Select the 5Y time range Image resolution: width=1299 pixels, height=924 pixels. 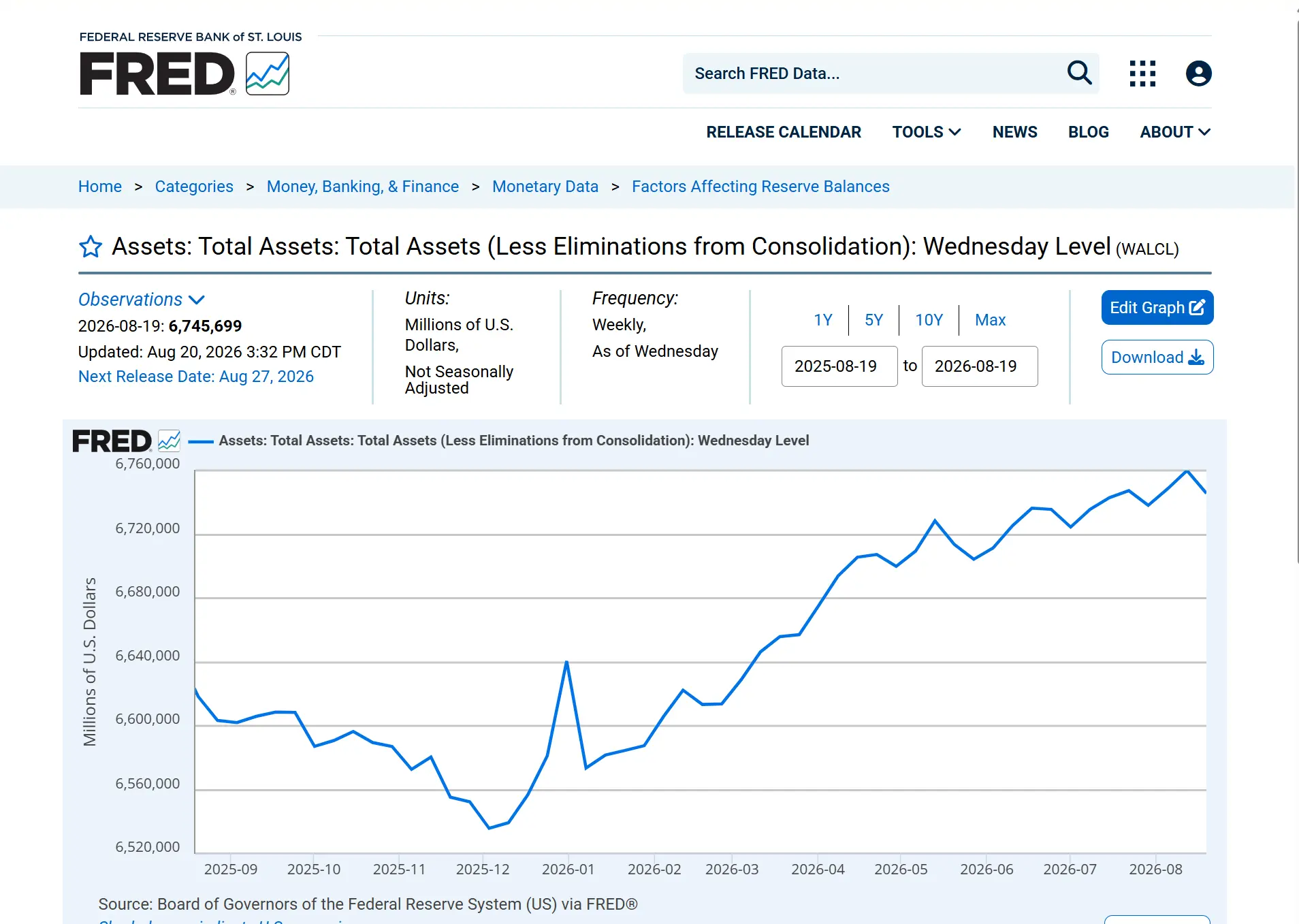point(873,320)
